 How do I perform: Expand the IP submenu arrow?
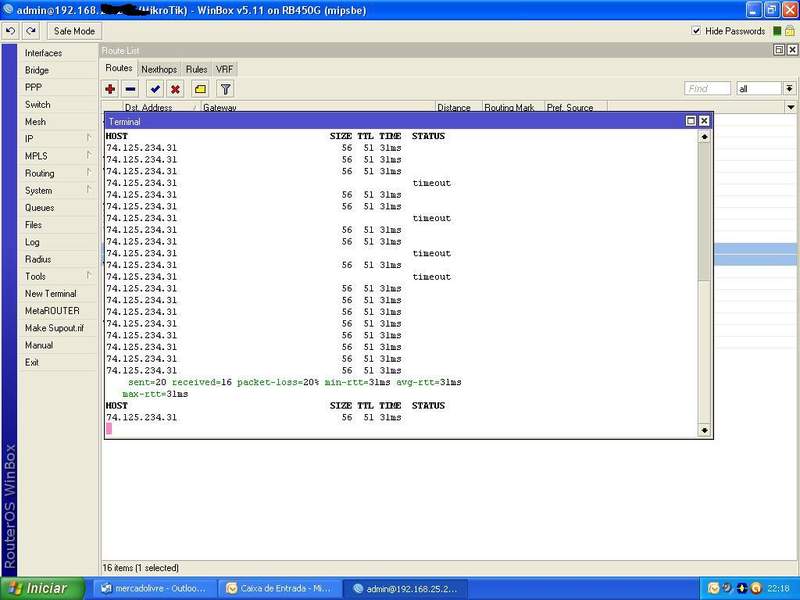89,138
